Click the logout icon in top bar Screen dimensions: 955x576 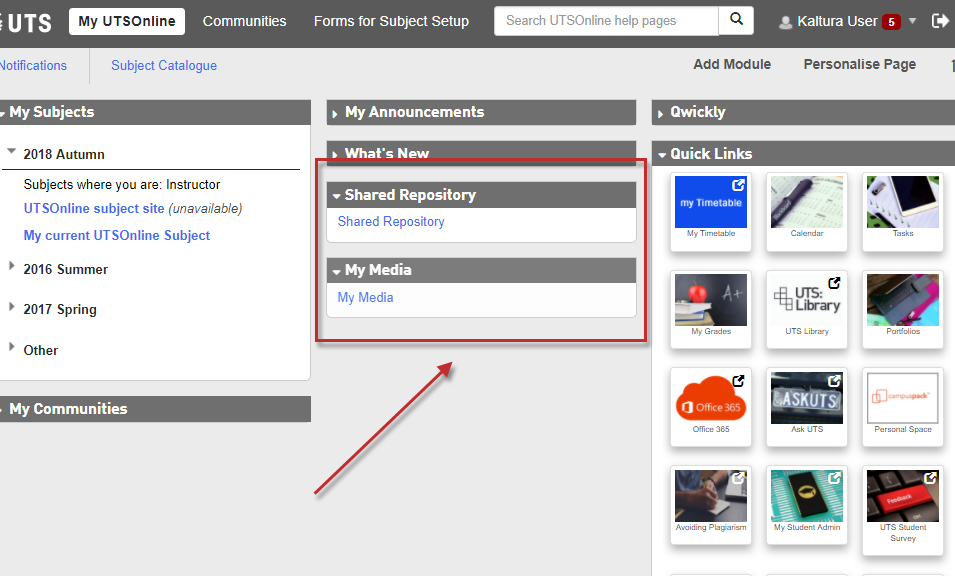(939, 20)
